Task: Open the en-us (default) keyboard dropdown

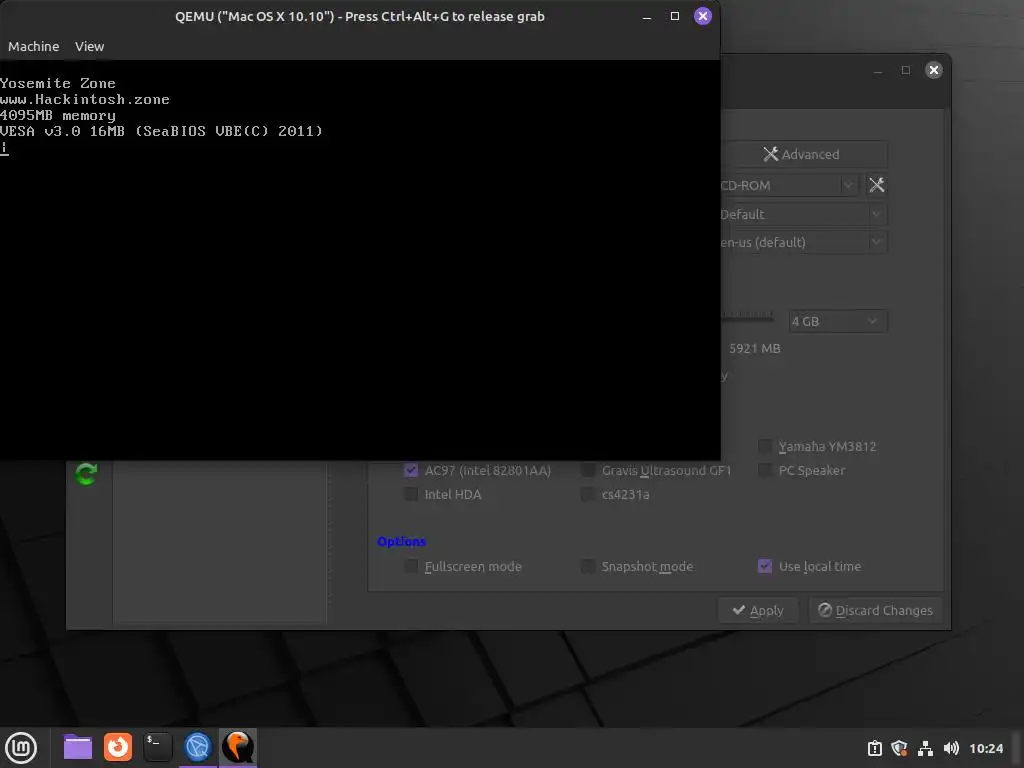Action: pyautogui.click(x=803, y=242)
